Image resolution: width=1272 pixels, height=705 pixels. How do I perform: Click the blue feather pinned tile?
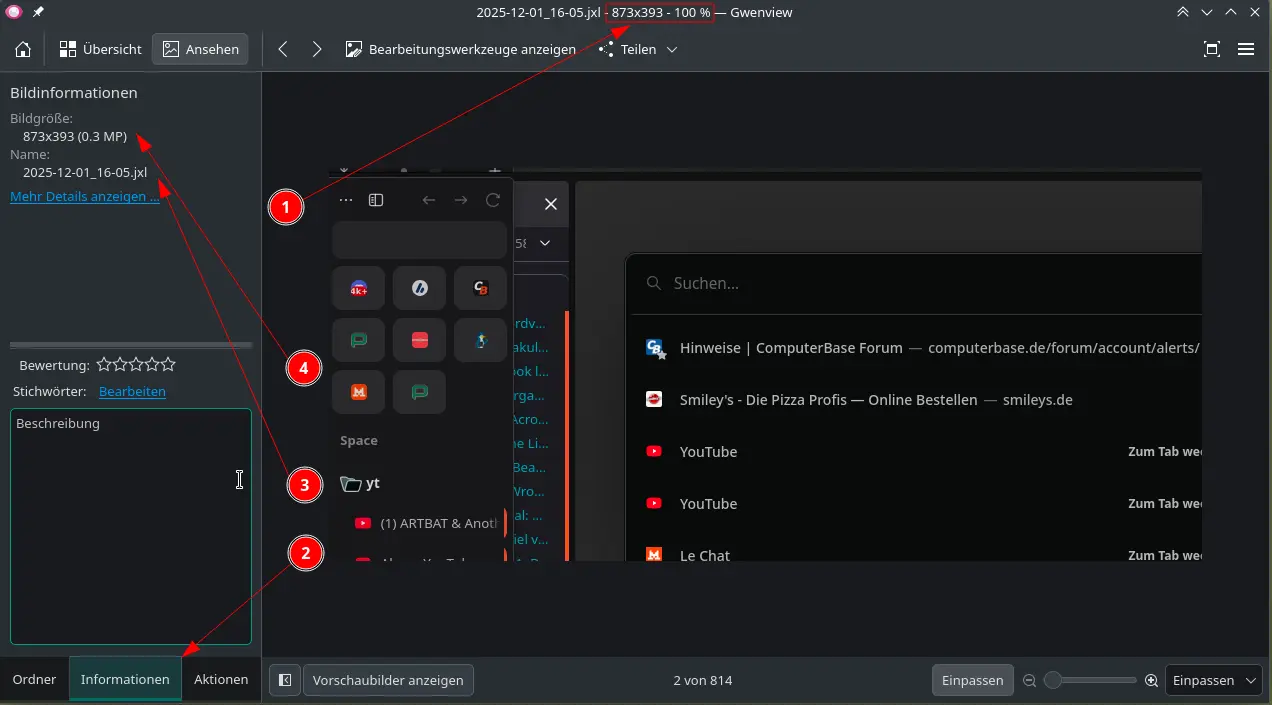[419, 288]
